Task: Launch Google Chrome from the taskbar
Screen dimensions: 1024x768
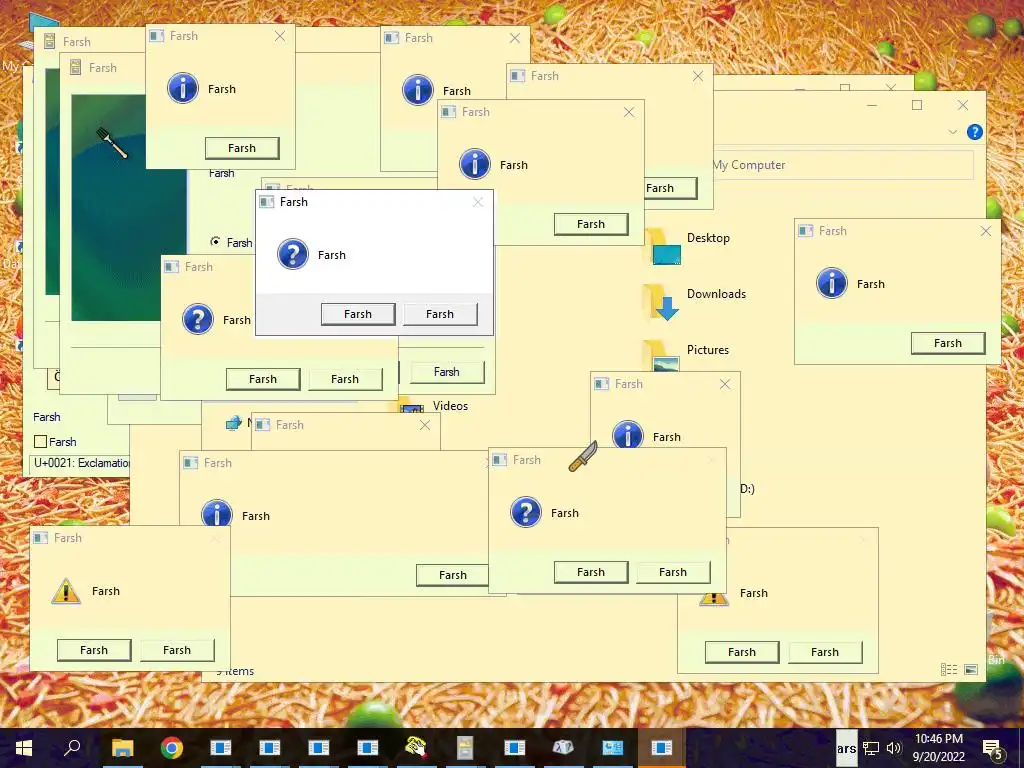Action: click(x=172, y=748)
